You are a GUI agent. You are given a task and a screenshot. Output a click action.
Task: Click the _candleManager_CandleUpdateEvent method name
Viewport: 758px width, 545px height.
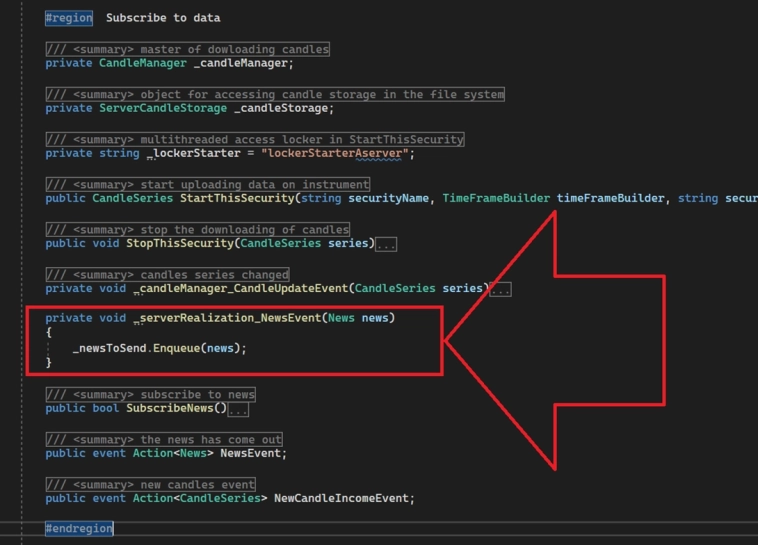click(241, 288)
